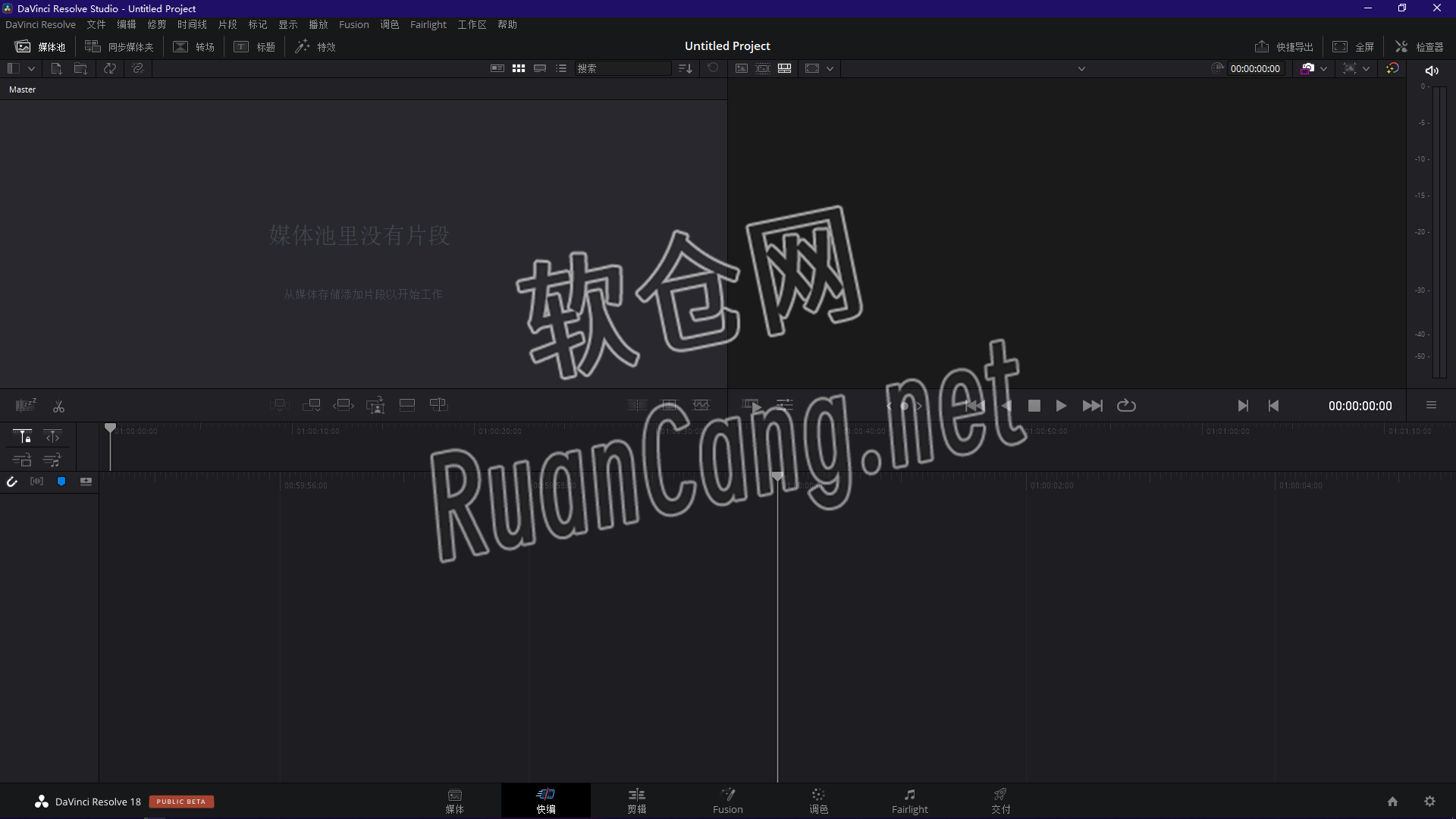The width and height of the screenshot is (1456, 819).
Task: Click the boring detector icon
Action: pyautogui.click(x=26, y=405)
